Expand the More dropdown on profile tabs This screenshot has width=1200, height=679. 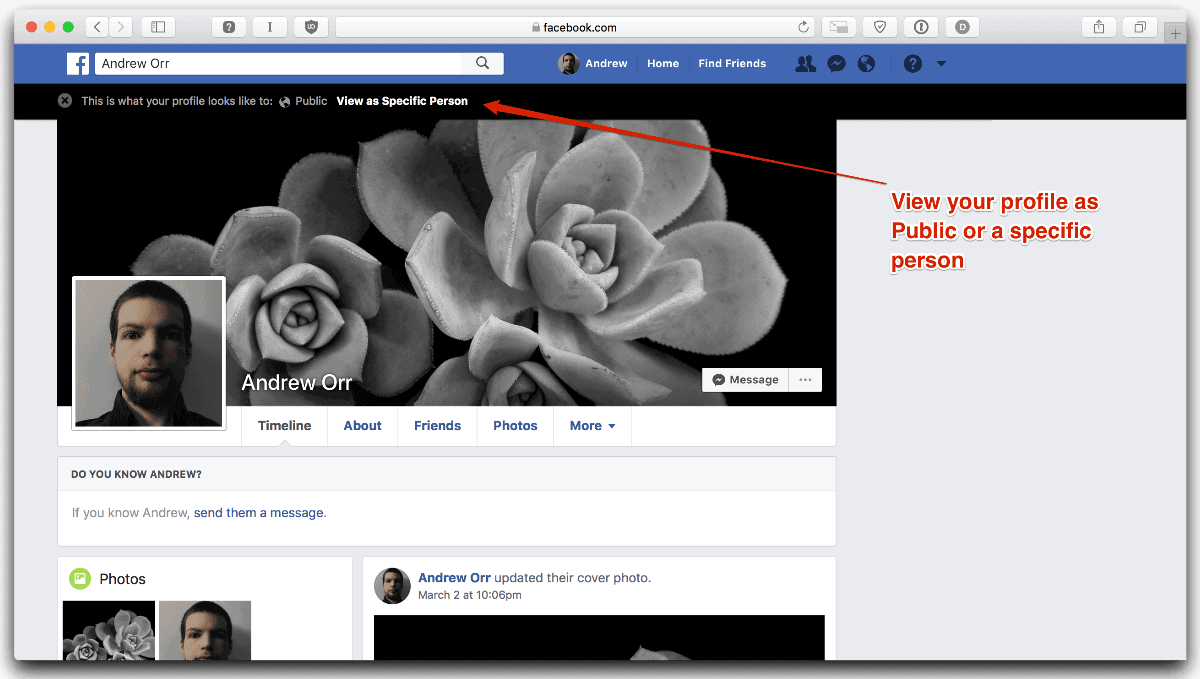(592, 426)
